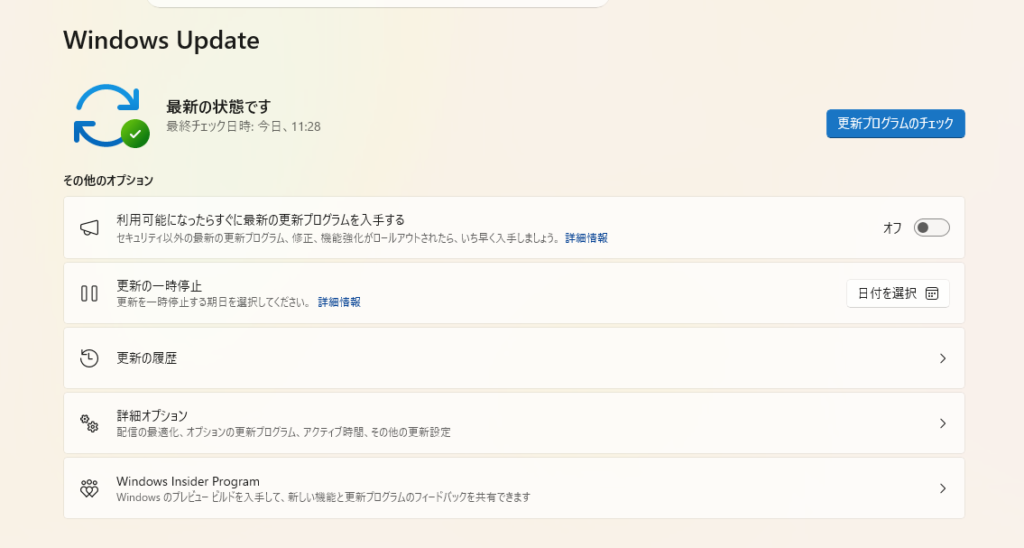This screenshot has width=1024, height=548.
Task: Click the オフ label next to toggle
Action: [x=892, y=228]
